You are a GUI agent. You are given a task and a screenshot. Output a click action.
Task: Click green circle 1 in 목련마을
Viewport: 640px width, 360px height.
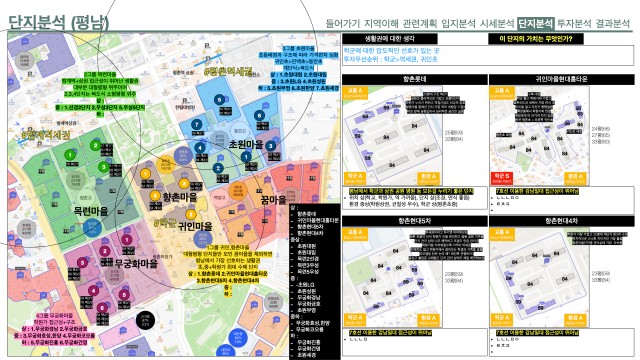pyautogui.click(x=70, y=155)
